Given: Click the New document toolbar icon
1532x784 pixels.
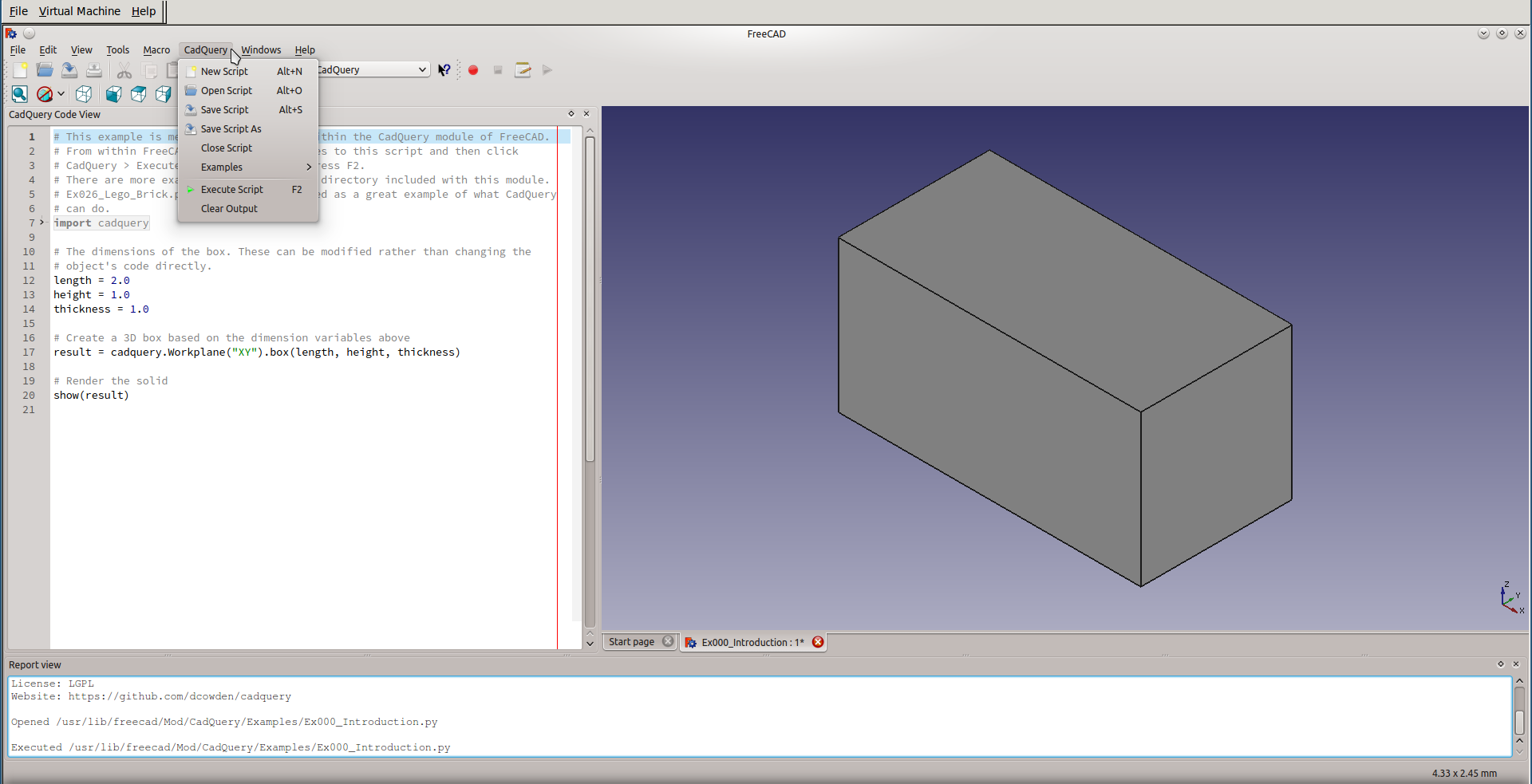Looking at the screenshot, I should click(20, 70).
